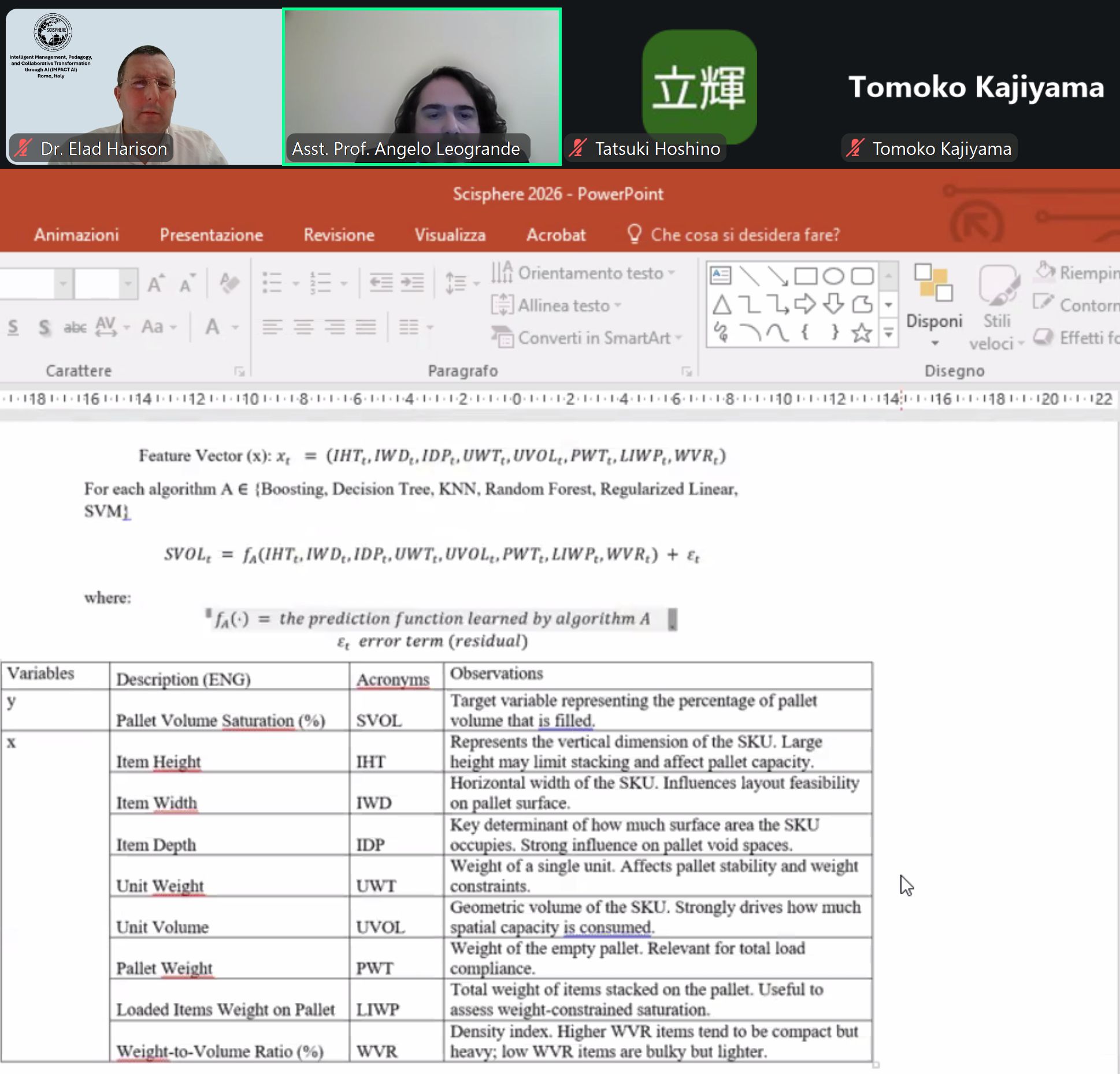1120x1074 pixels.
Task: Open font color A swatch
Action: pos(213,327)
